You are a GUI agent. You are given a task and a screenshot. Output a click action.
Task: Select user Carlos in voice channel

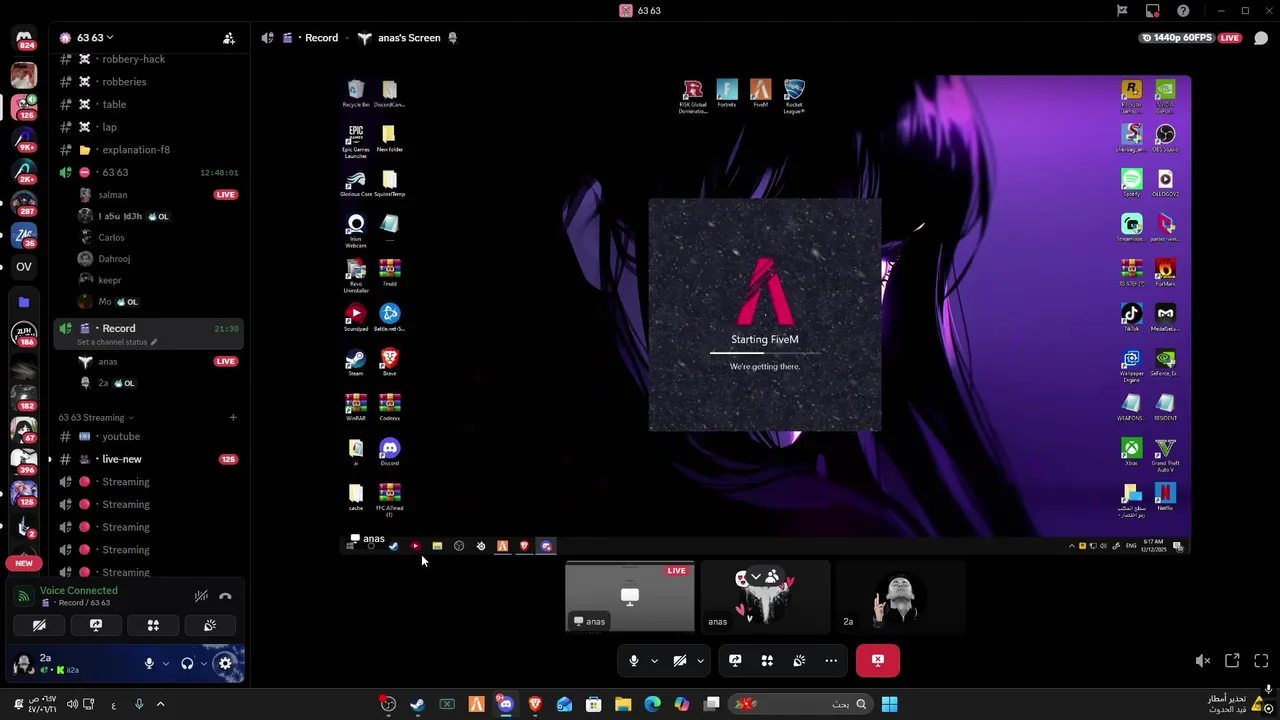(x=111, y=237)
